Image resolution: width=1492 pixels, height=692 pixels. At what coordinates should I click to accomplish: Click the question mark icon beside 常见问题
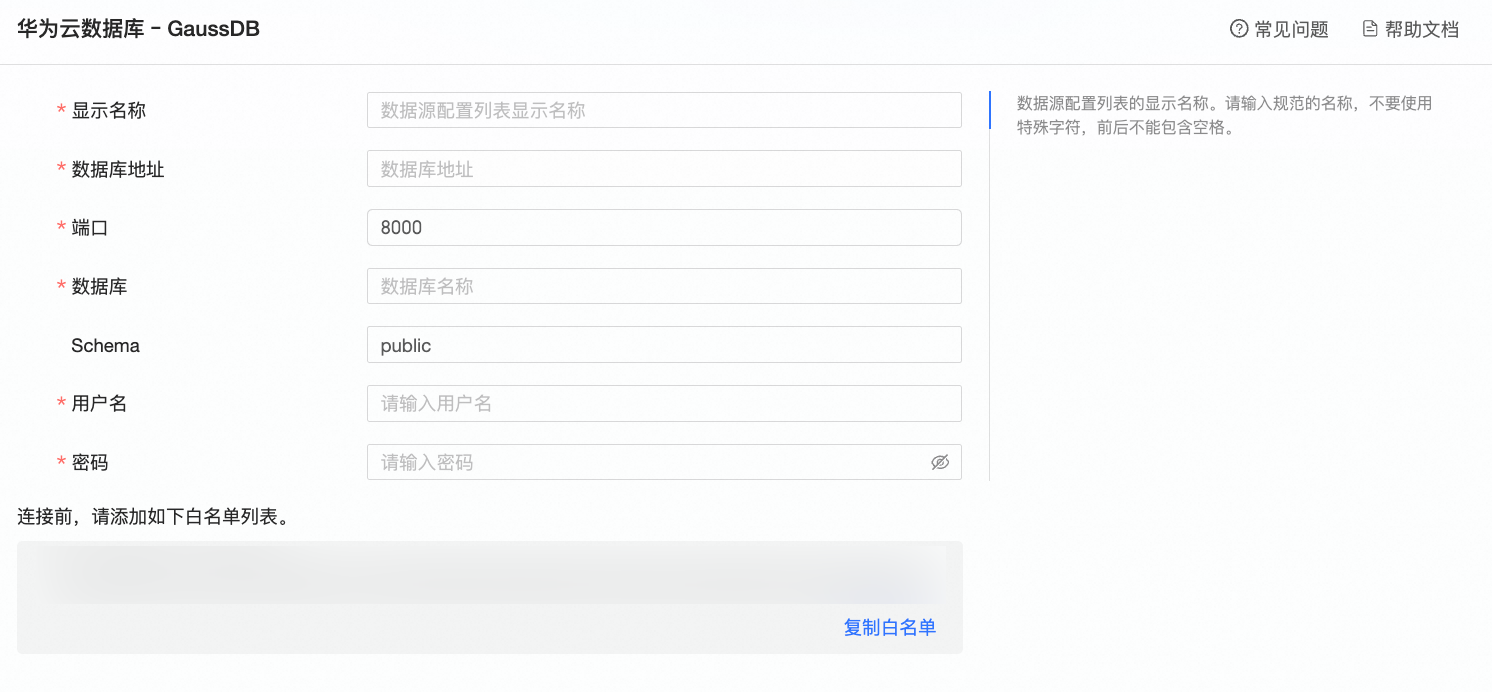coord(1240,29)
